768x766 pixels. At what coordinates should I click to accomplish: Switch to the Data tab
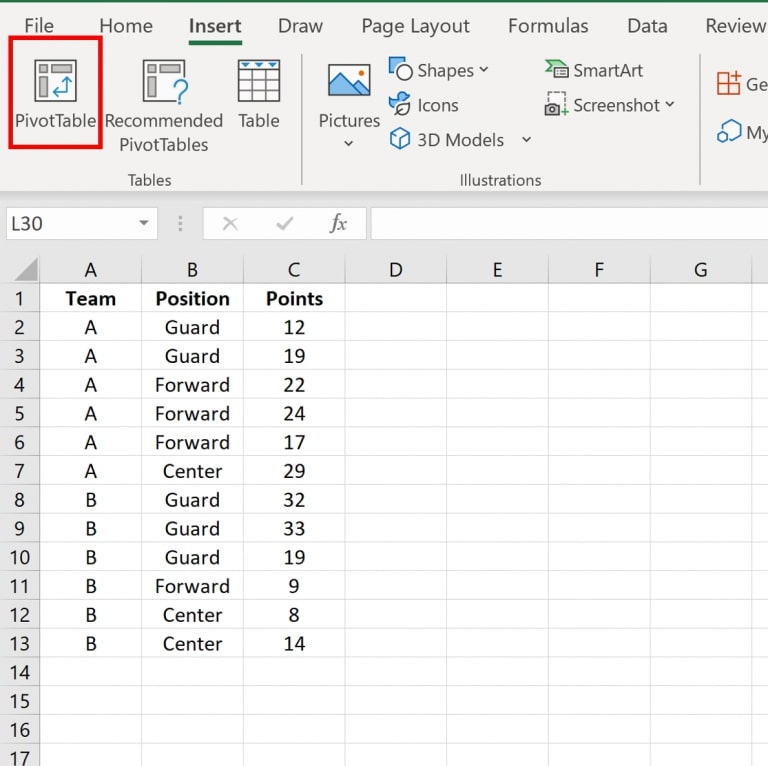(647, 25)
